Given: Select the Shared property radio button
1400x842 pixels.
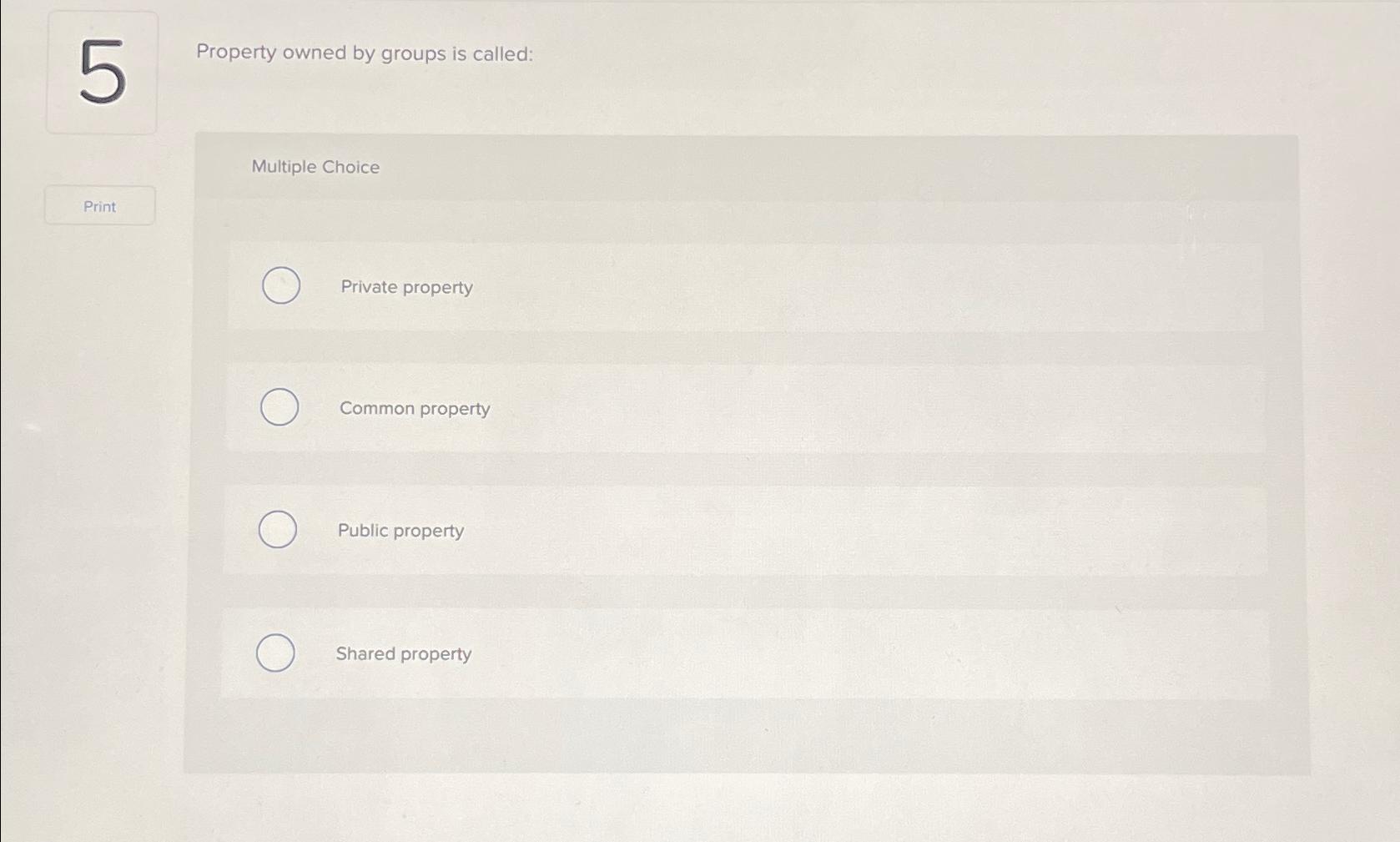Looking at the screenshot, I should [275, 653].
